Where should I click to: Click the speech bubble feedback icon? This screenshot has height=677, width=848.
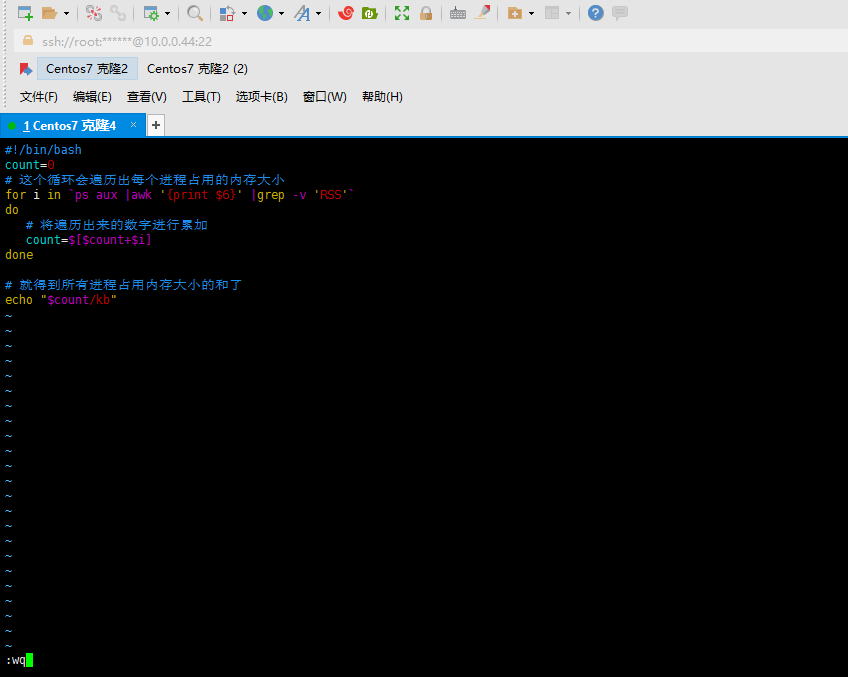[620, 13]
